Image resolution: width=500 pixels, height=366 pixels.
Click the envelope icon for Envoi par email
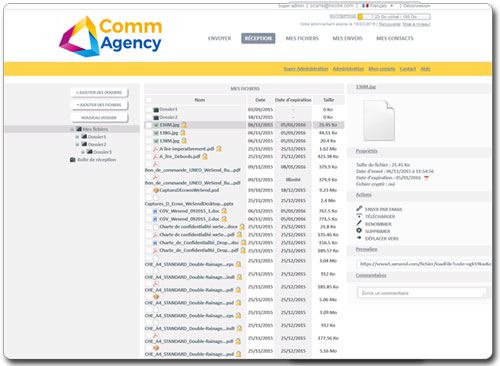pyautogui.click(x=359, y=209)
